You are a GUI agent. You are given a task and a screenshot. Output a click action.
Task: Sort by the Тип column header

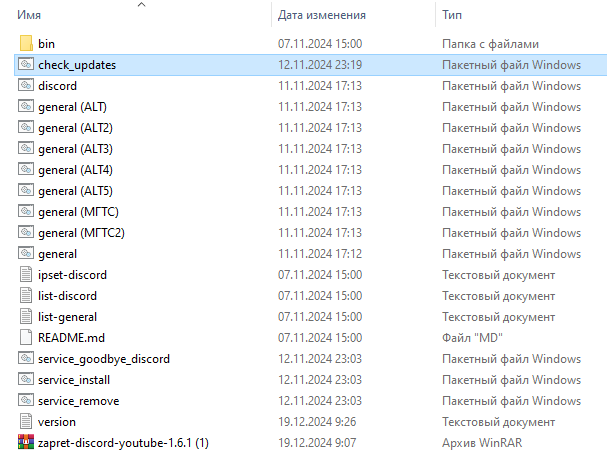(452, 15)
